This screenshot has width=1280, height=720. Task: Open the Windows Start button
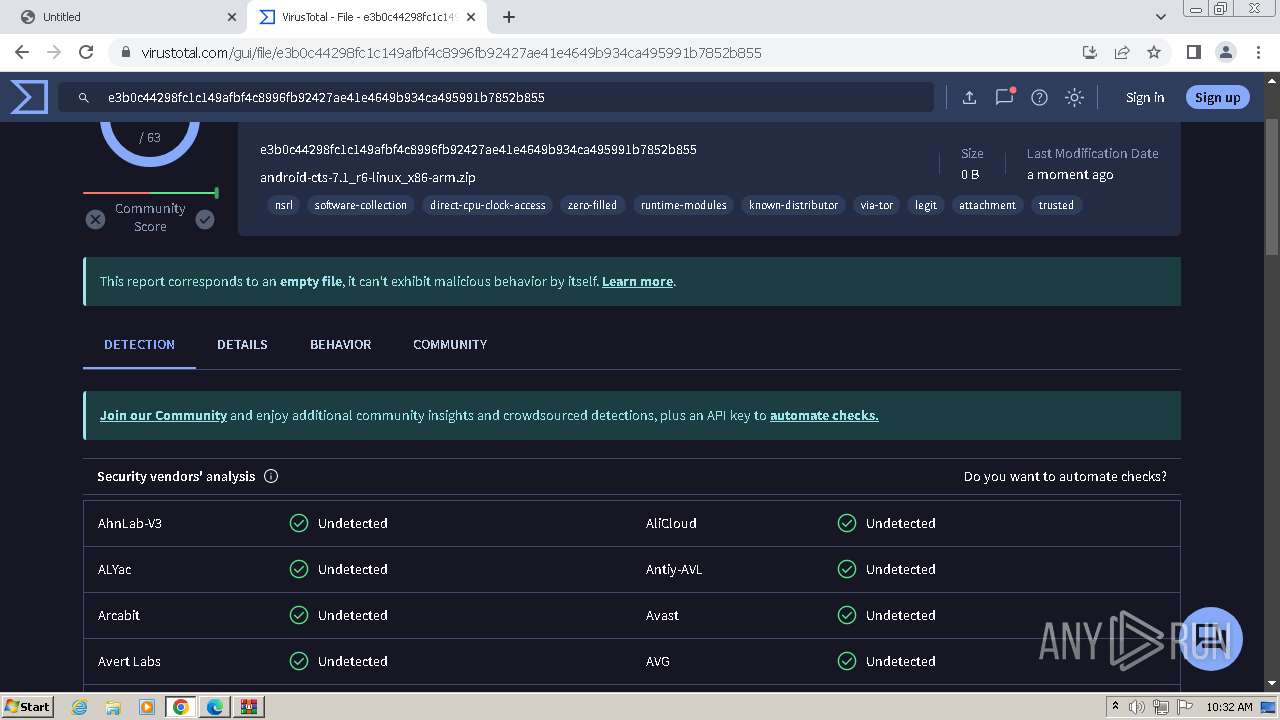[27, 706]
